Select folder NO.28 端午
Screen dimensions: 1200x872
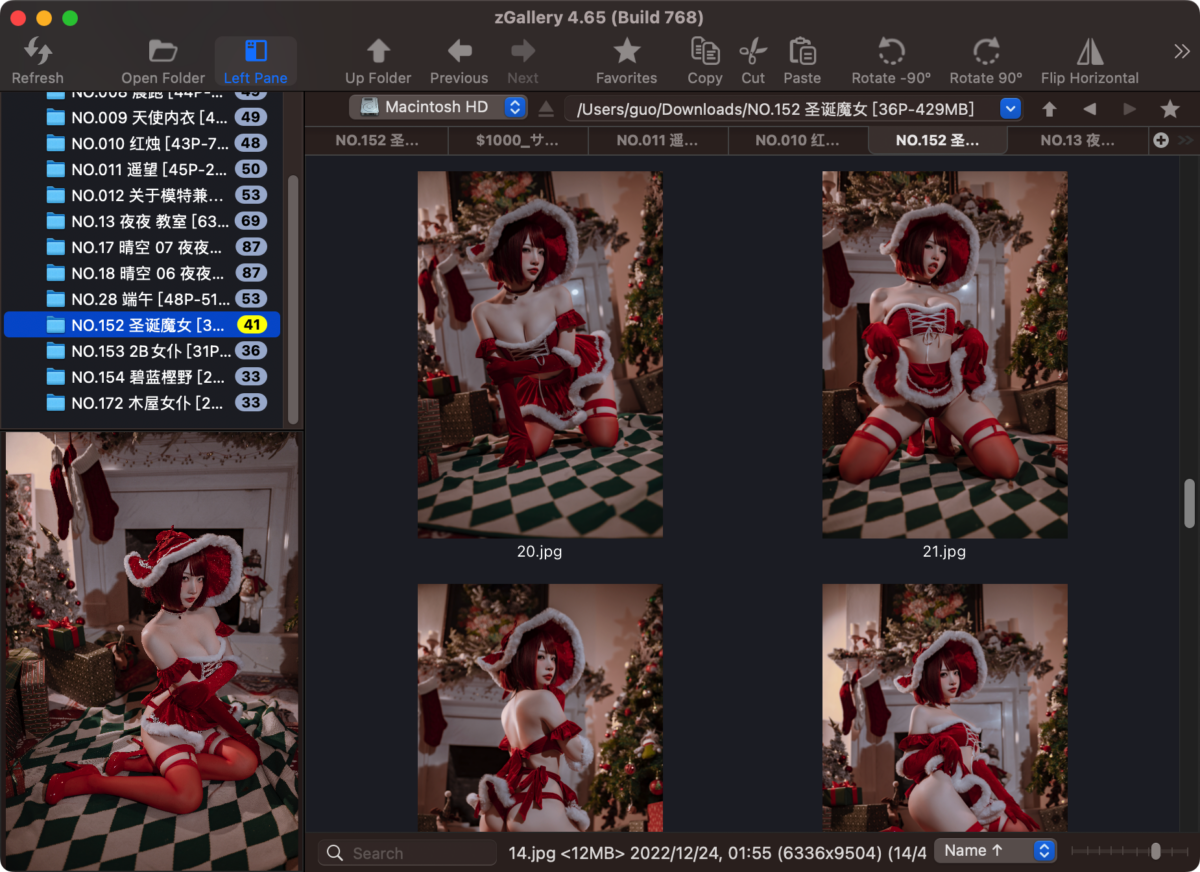142,299
